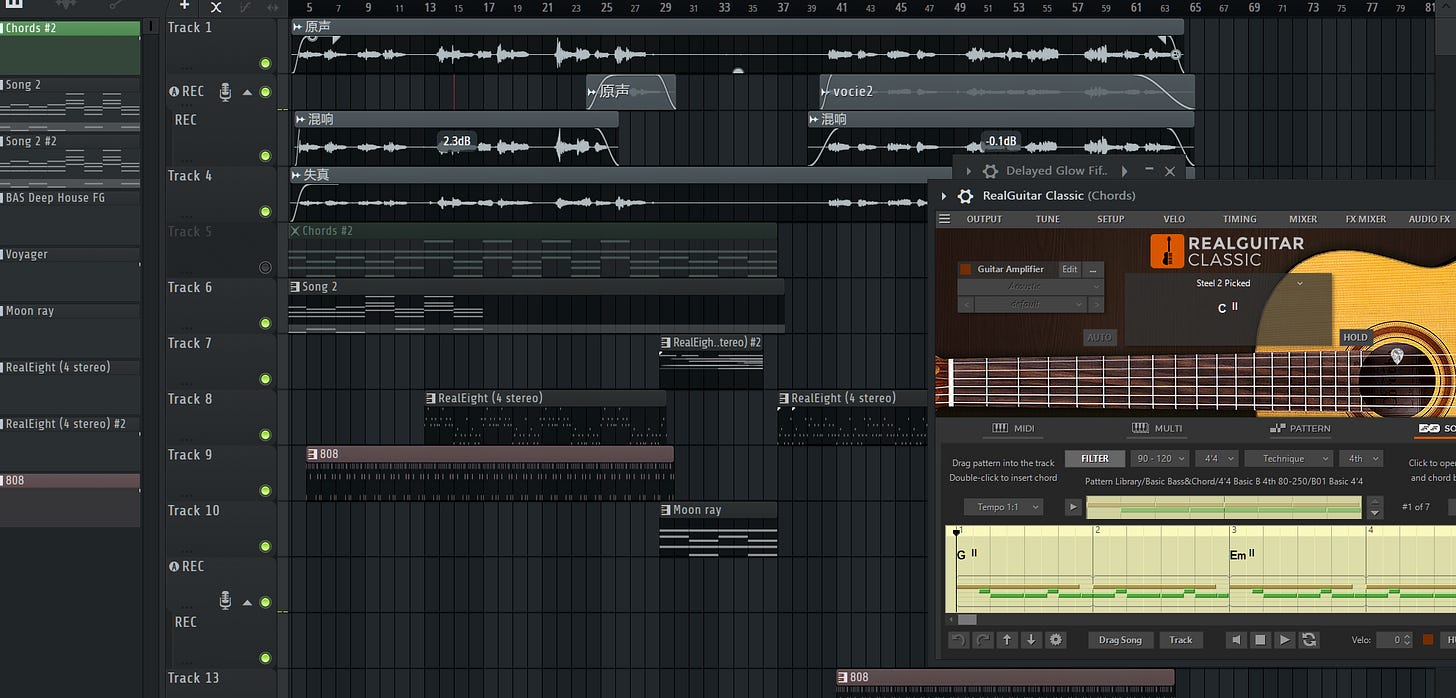Switch to MIDI mode in RealGuitar
This screenshot has width=1456, height=698.
1013,428
